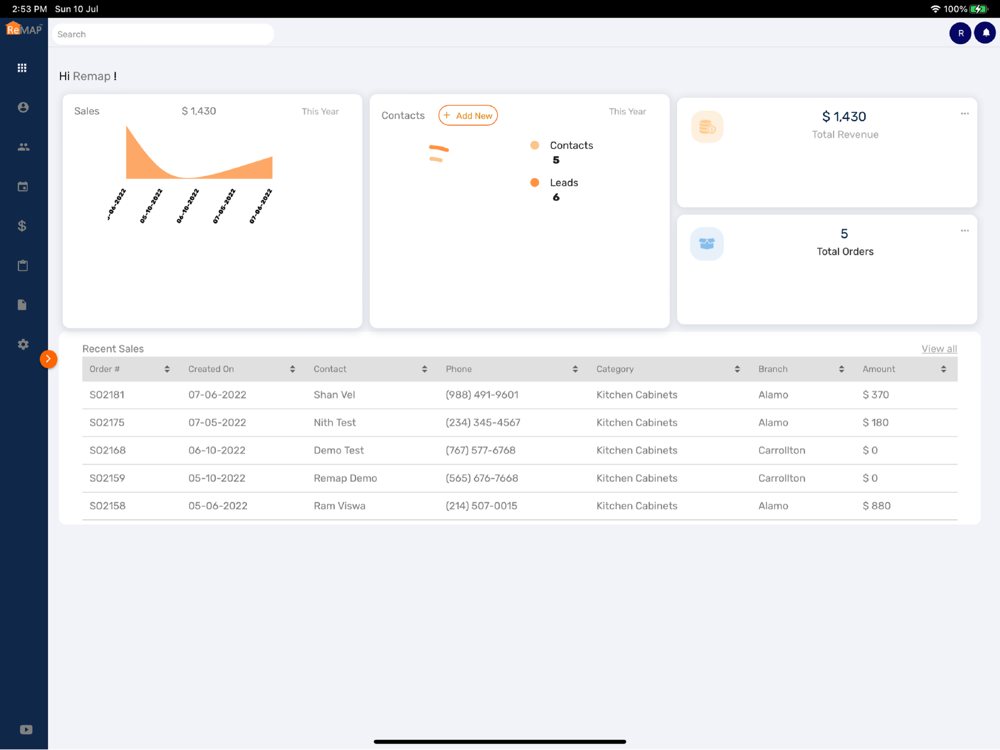The width and height of the screenshot is (1000, 750).
Task: Open the single-person contact icon in sidebar
Action: (23, 107)
